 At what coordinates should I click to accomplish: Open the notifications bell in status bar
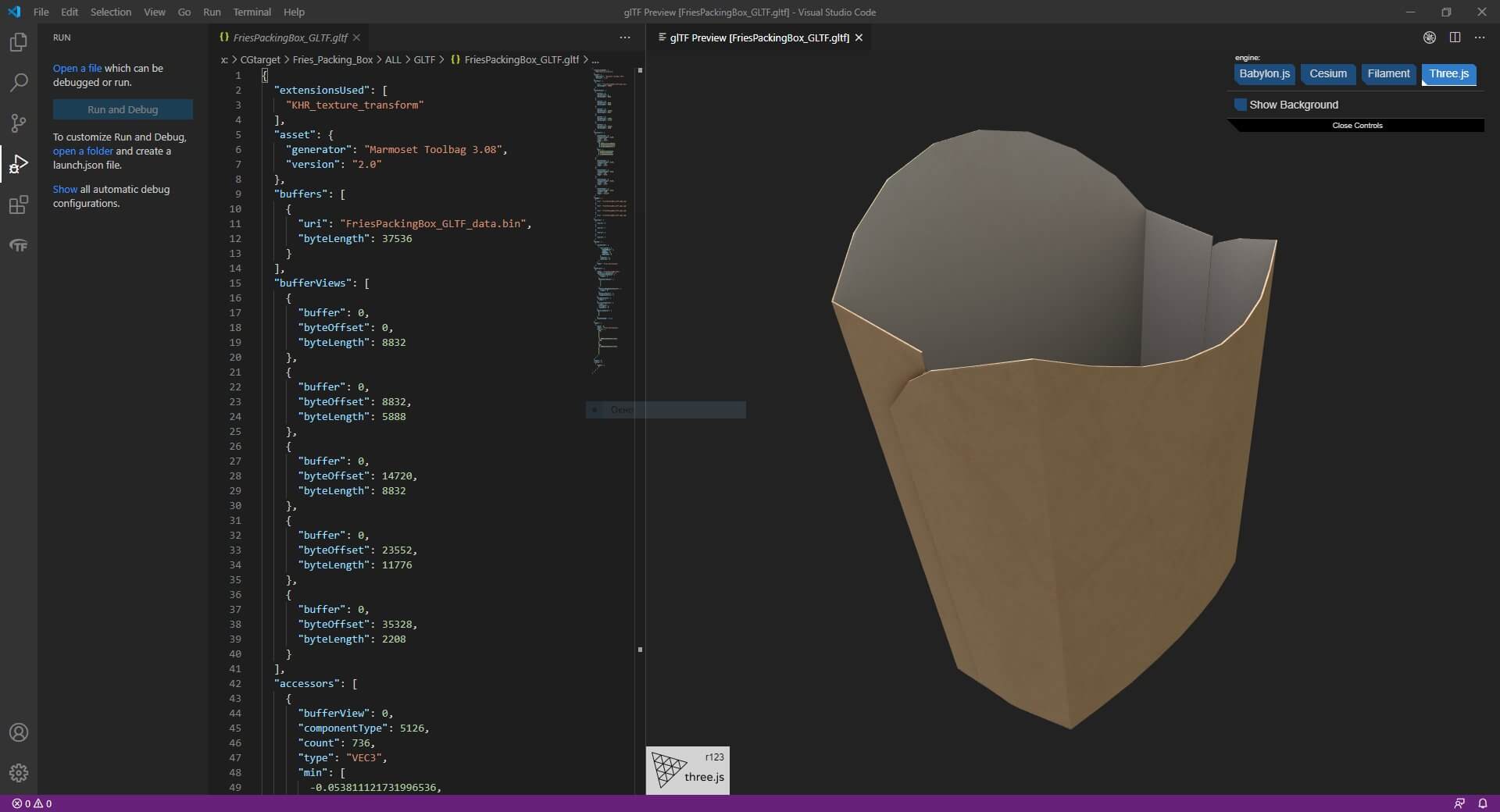(x=1482, y=803)
